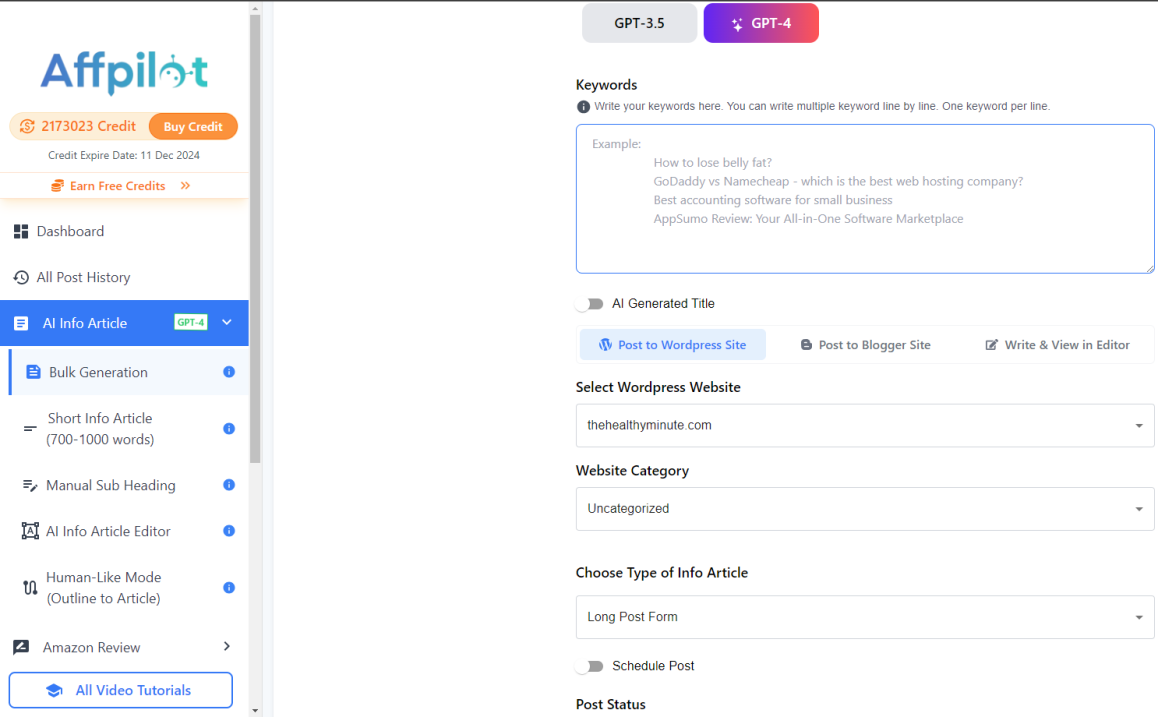Open All Post History menu item

(124, 277)
